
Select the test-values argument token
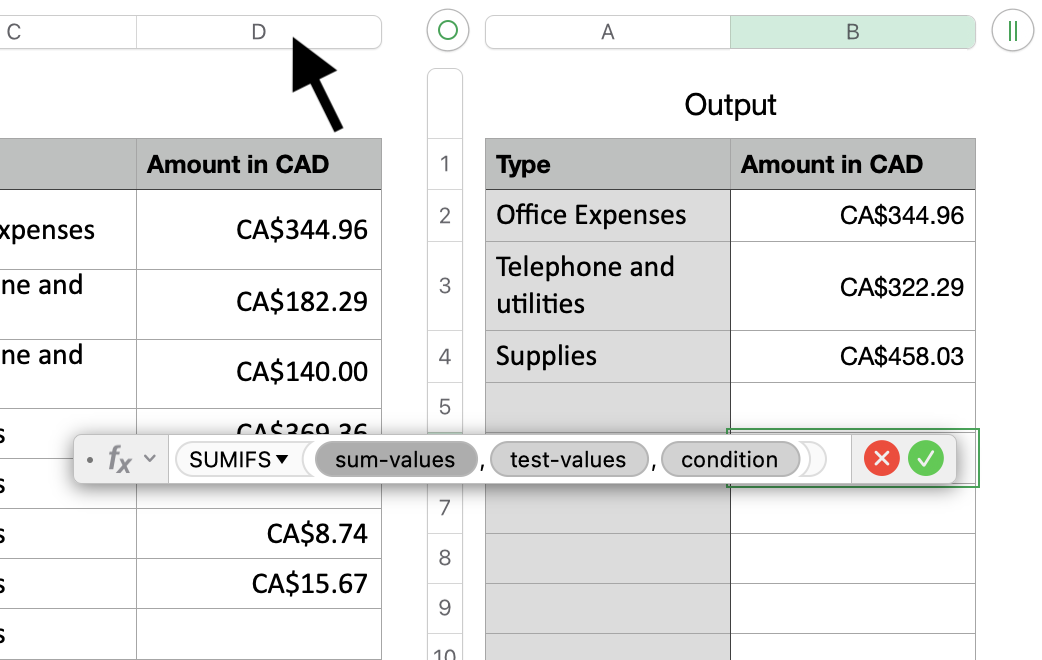(x=567, y=460)
